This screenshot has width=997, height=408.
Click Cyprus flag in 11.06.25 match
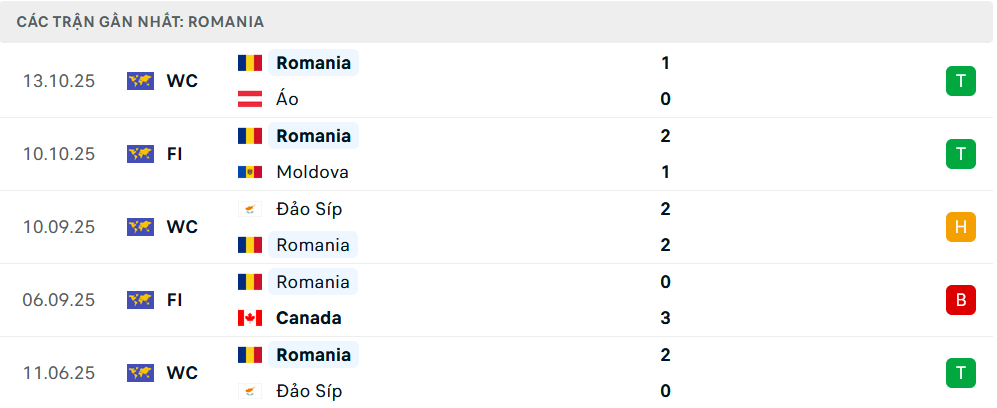(249, 391)
